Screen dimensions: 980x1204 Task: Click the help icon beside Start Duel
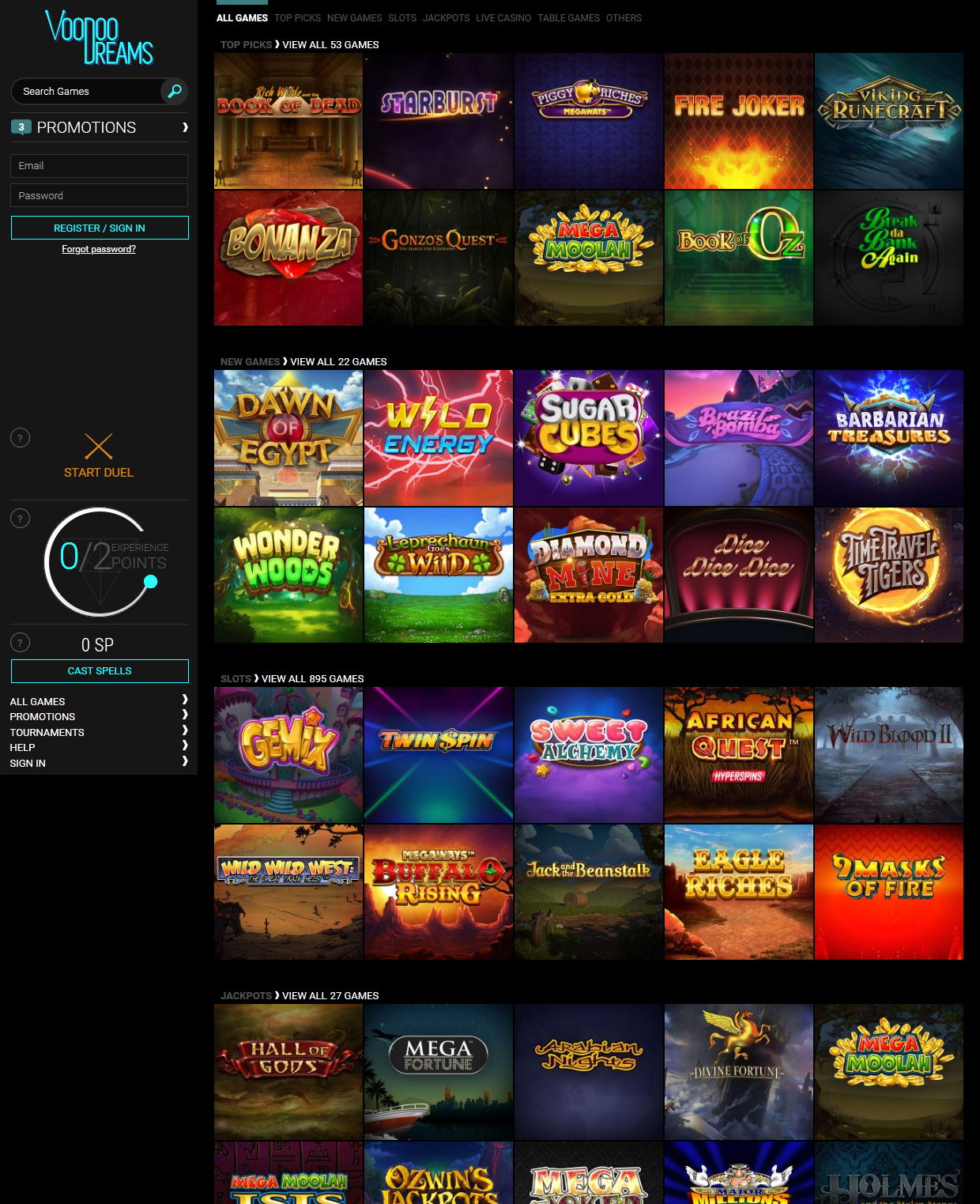tap(20, 438)
